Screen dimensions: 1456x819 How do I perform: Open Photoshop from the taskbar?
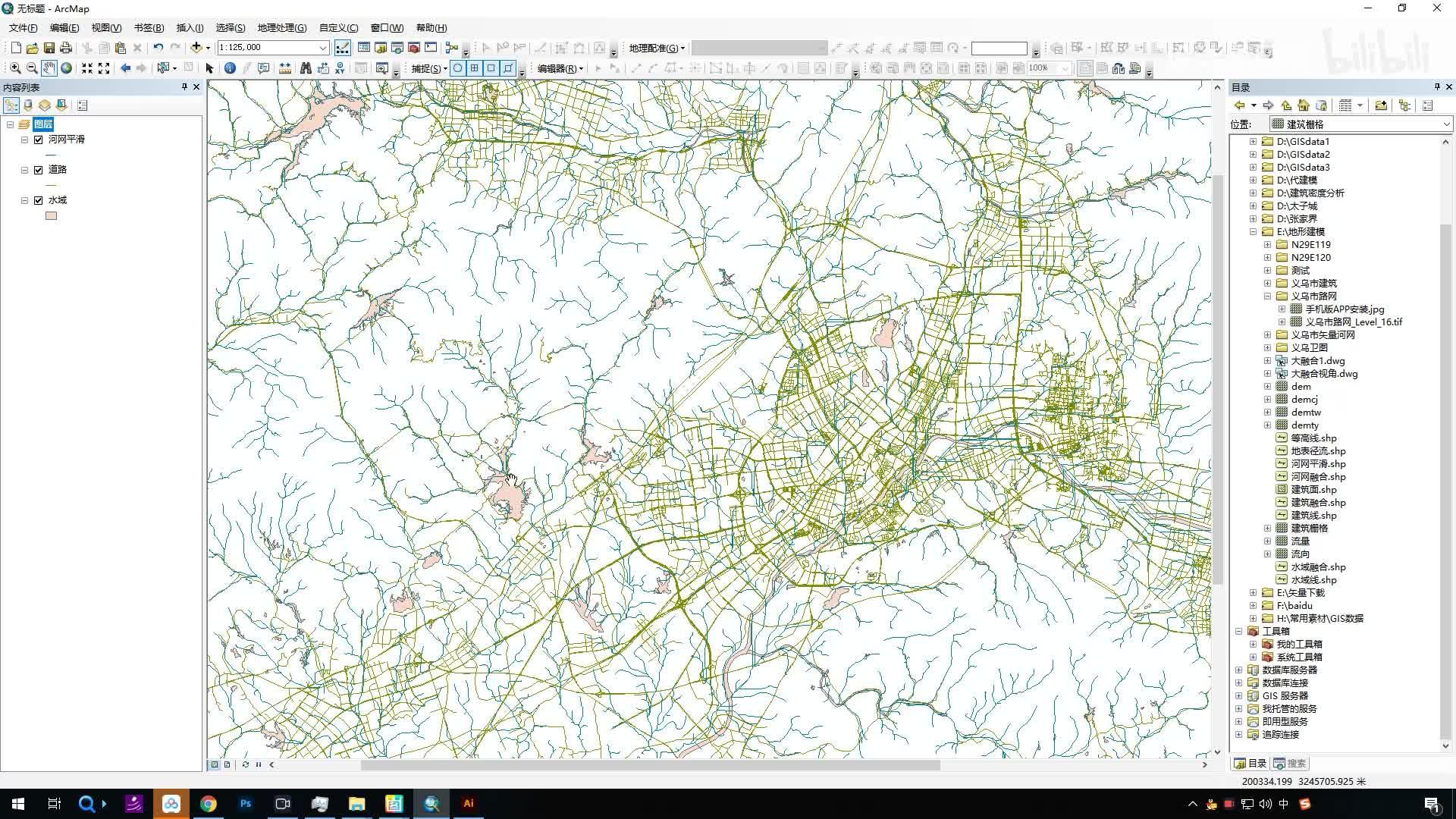pyautogui.click(x=245, y=804)
